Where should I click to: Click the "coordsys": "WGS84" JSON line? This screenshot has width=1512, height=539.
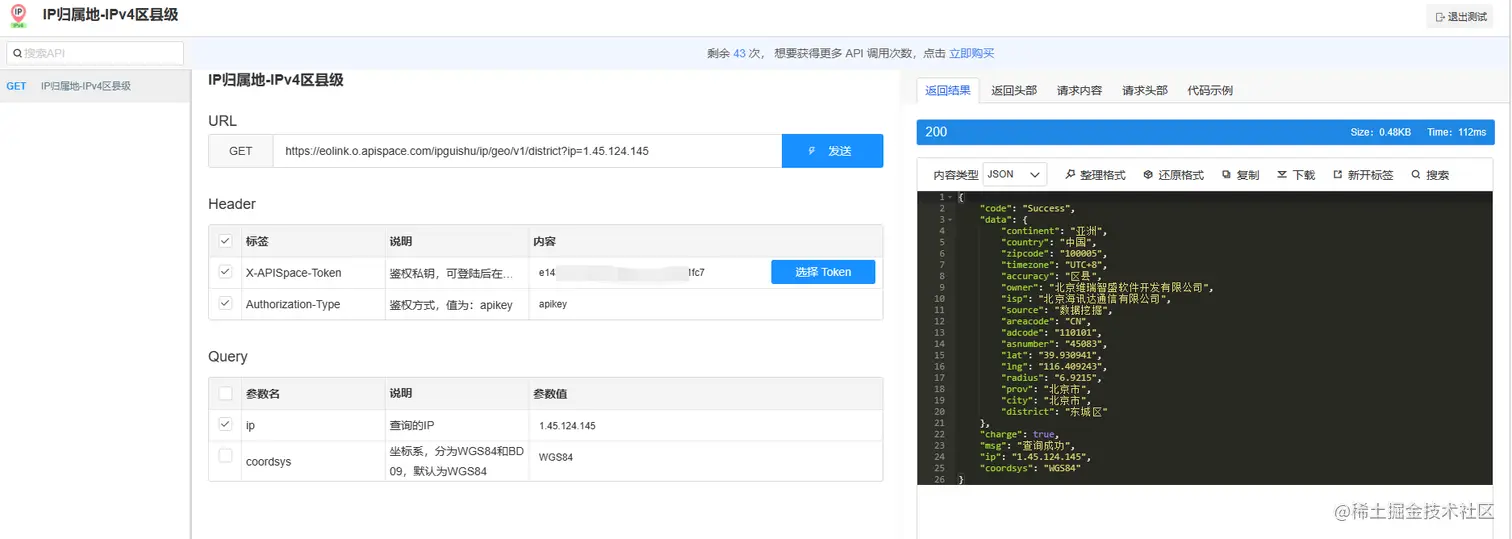(x=1030, y=468)
